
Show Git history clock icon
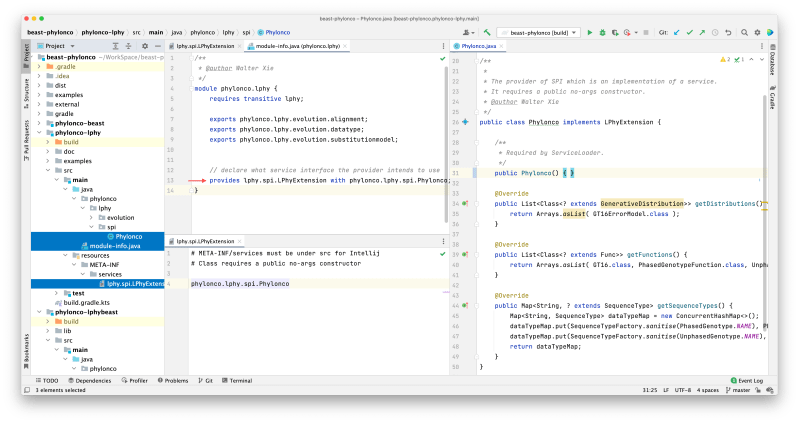pyautogui.click(x=715, y=32)
